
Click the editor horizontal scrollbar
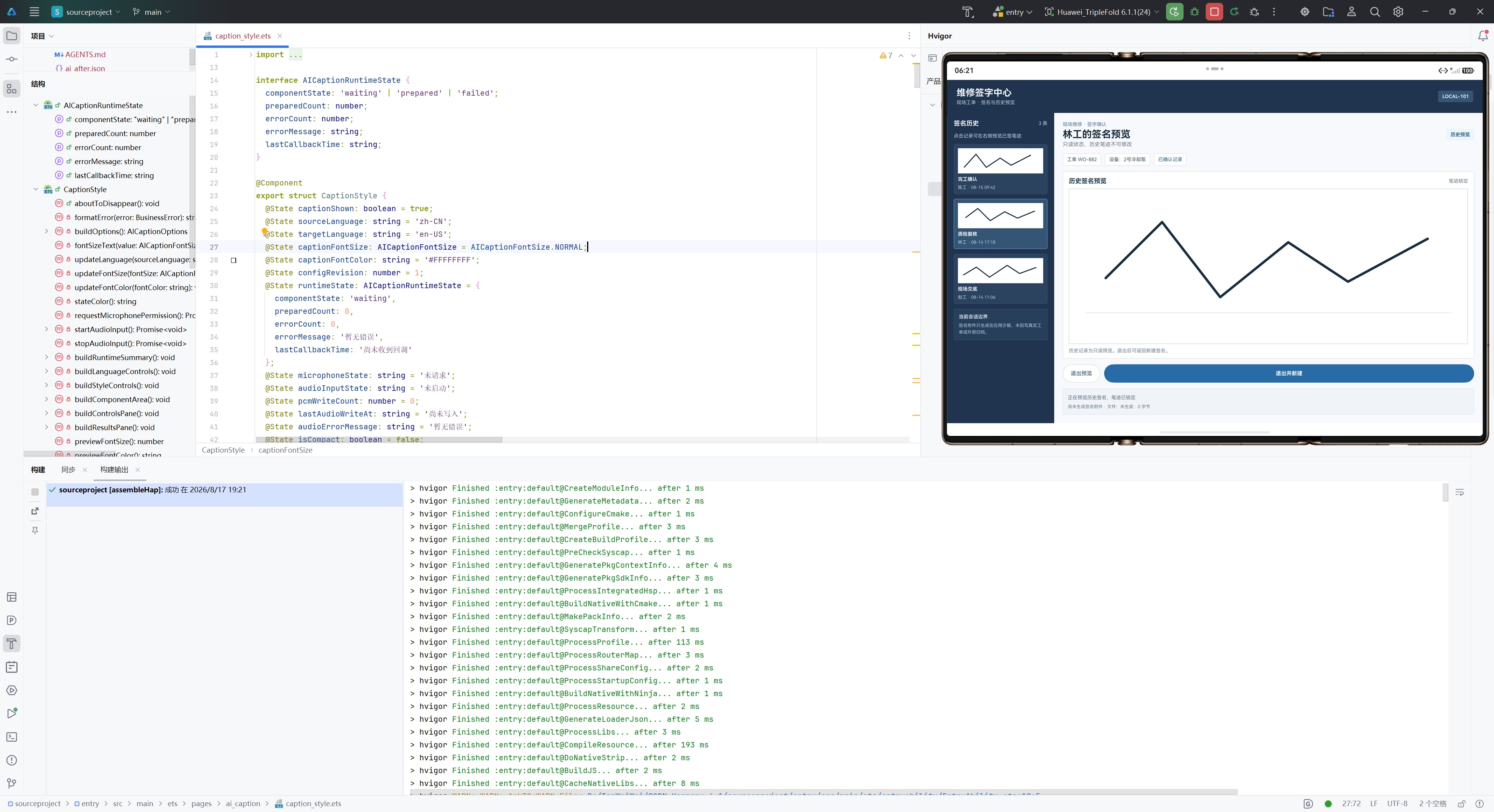tap(379, 439)
